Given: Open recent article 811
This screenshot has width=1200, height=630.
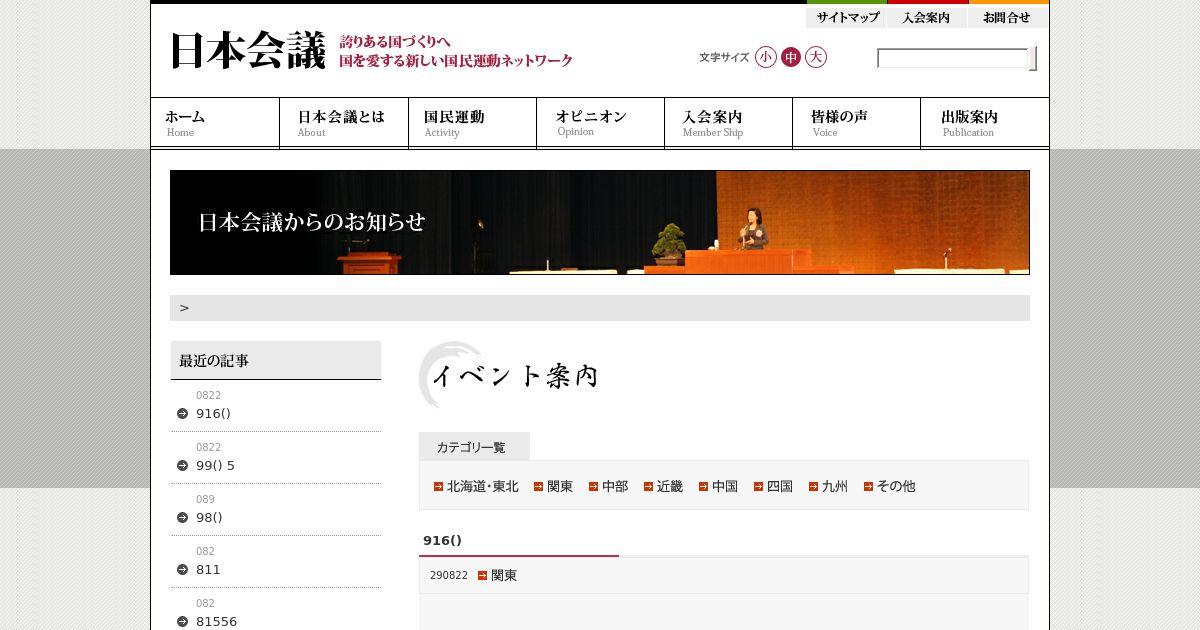Looking at the screenshot, I should click(x=208, y=569).
